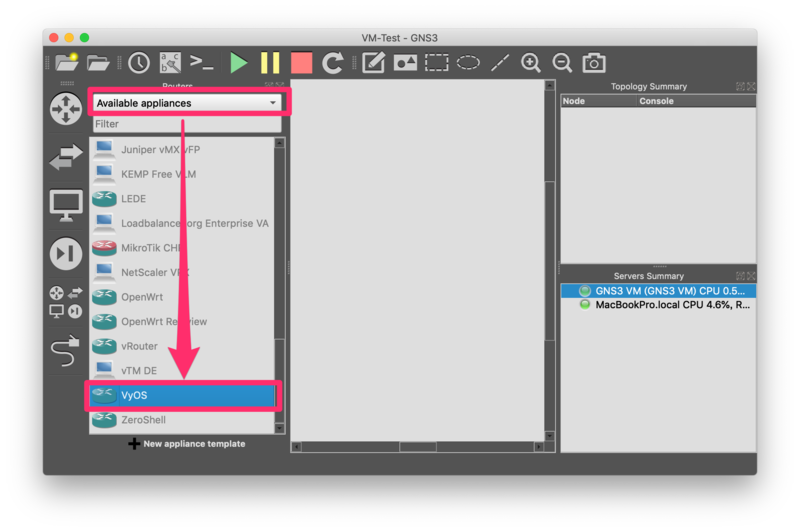The height and width of the screenshot is (532, 800).
Task: Select MikroTik CHR appliance
Action: (182, 248)
